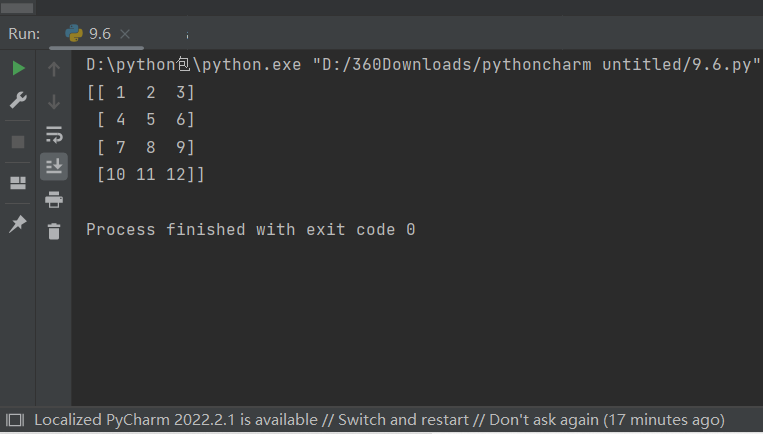Toggle soft-wrap for console output
The width and height of the screenshot is (763, 434).
[54, 134]
